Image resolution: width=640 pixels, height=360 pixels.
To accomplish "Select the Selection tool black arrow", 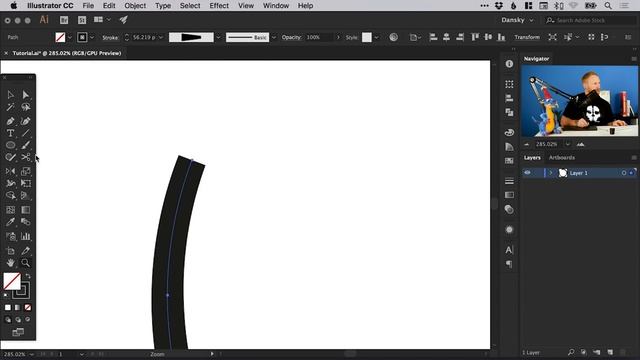I will pyautogui.click(x=11, y=95).
